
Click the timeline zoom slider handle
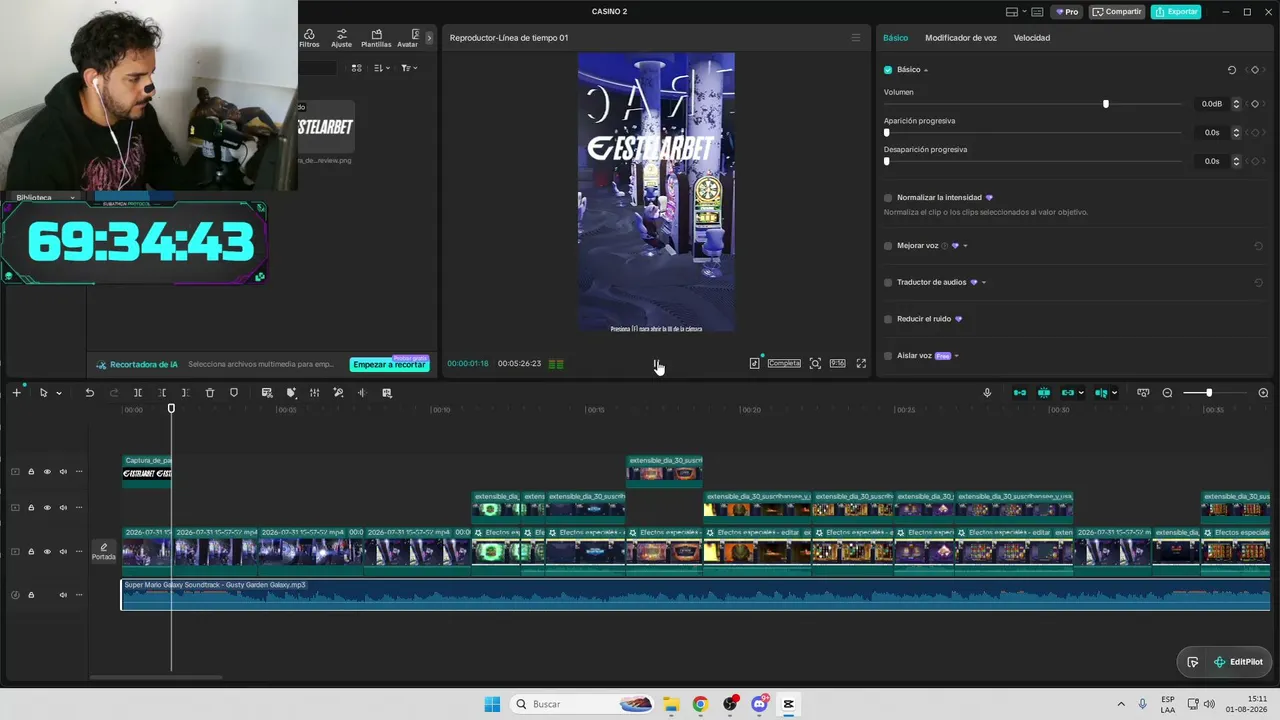tap(1208, 393)
